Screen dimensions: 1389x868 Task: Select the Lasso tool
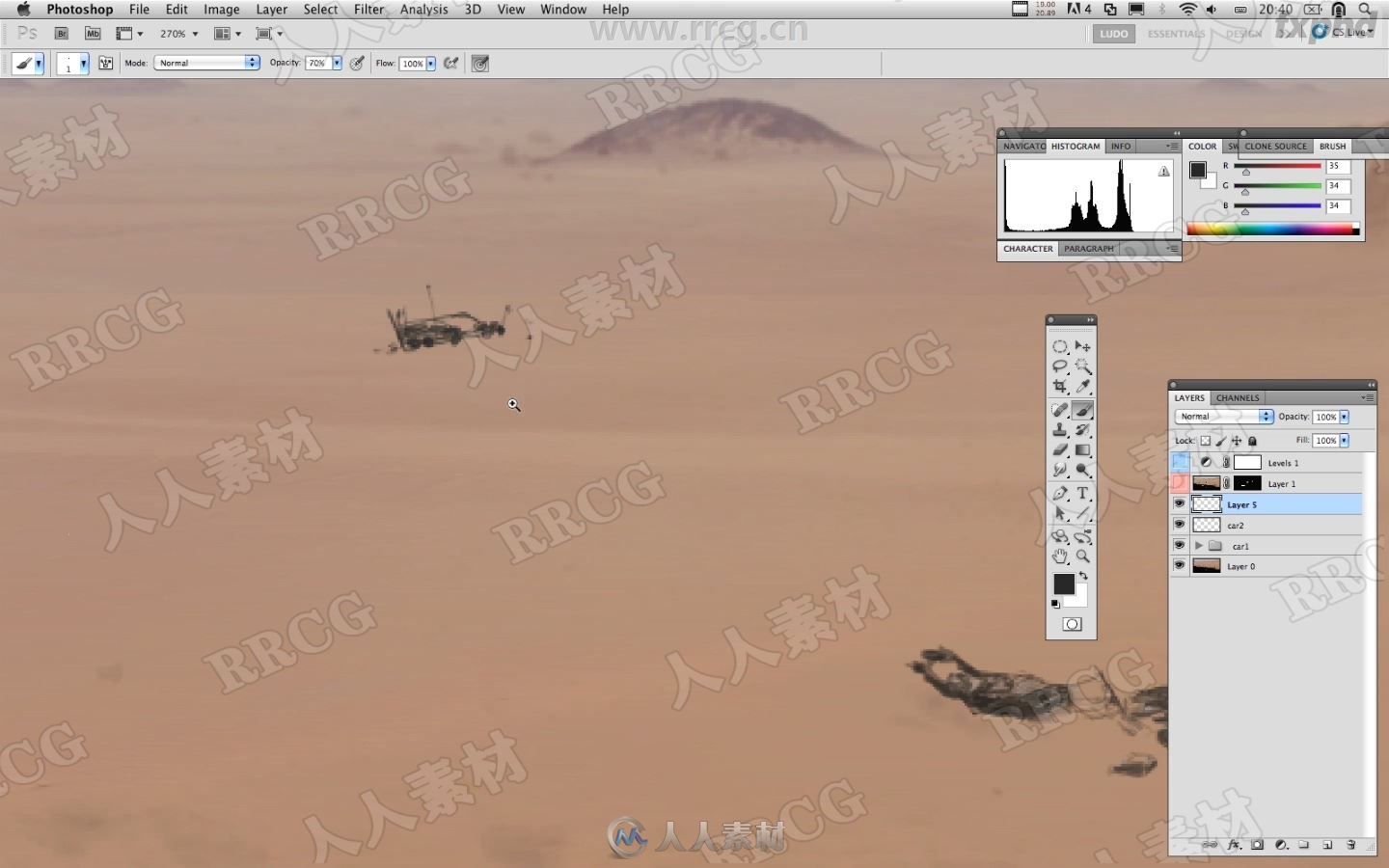point(1060,366)
